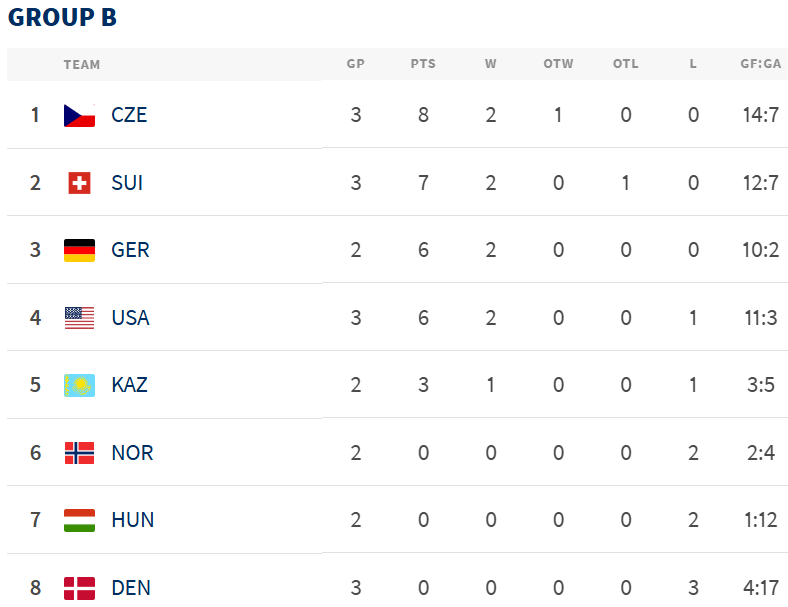
Task: Click the Denmark flag icon
Action: (79, 588)
